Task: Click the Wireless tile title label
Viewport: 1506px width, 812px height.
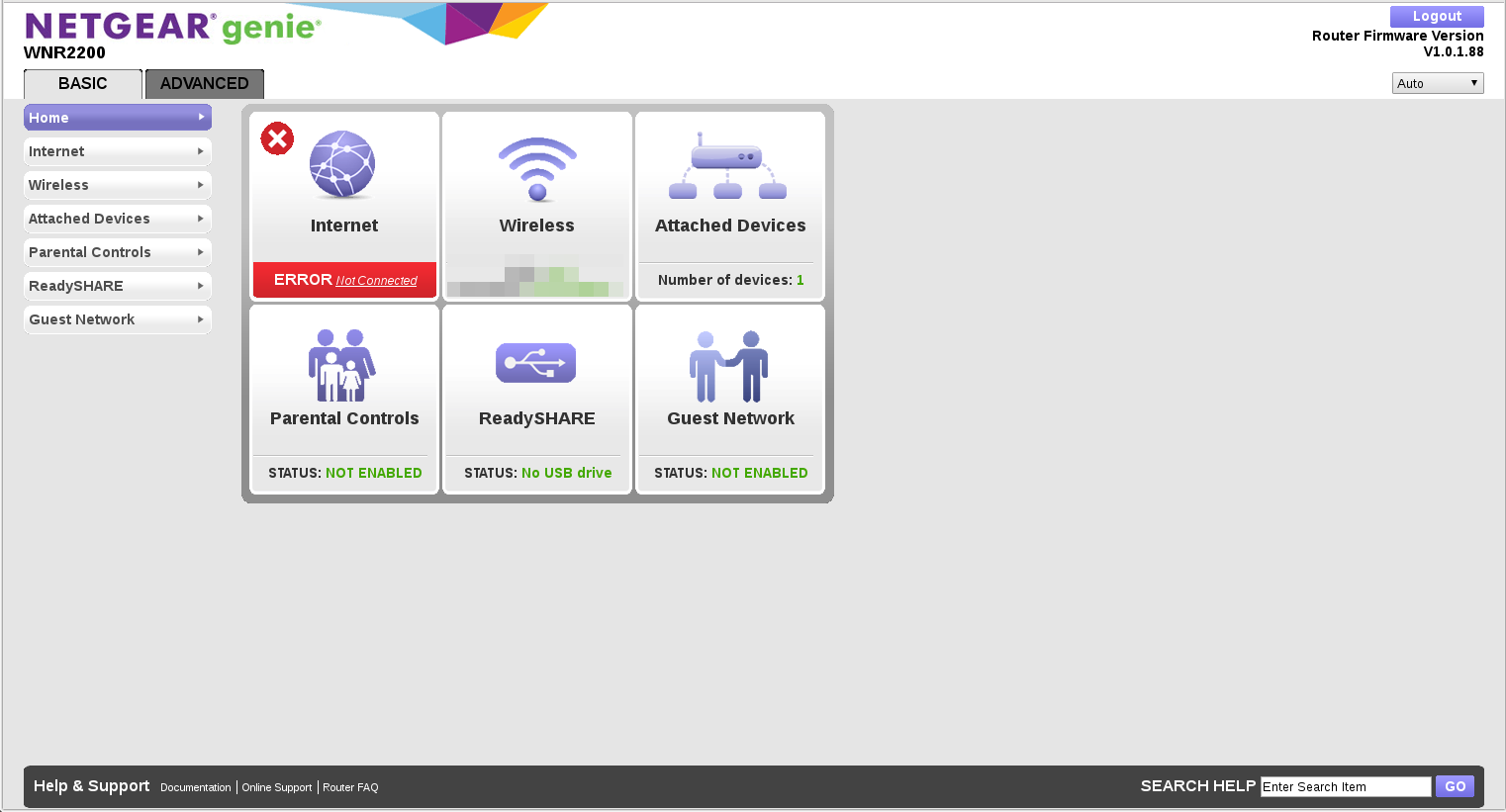Action: (x=537, y=226)
